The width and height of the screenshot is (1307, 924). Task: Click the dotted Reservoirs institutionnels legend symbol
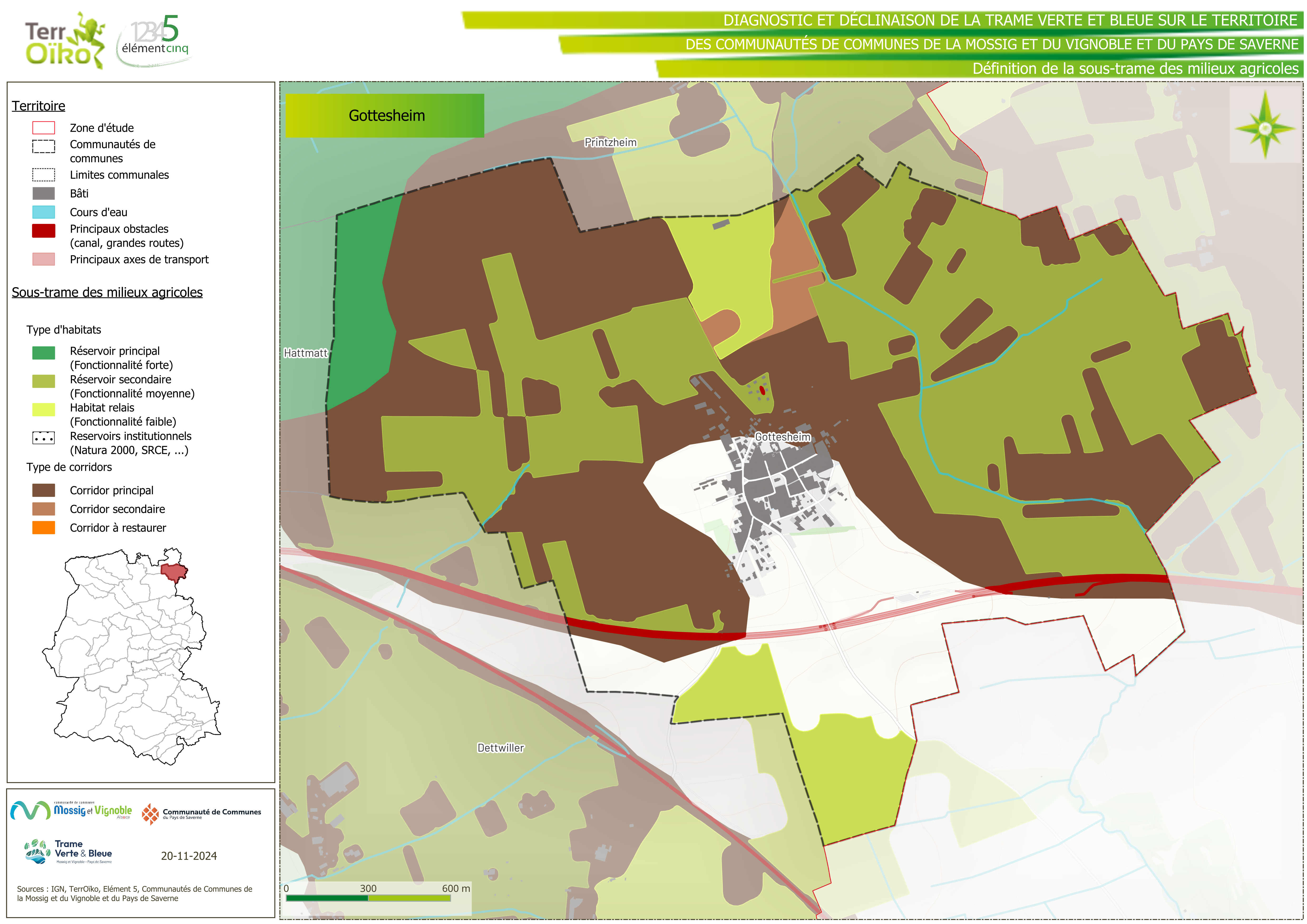pyautogui.click(x=44, y=438)
